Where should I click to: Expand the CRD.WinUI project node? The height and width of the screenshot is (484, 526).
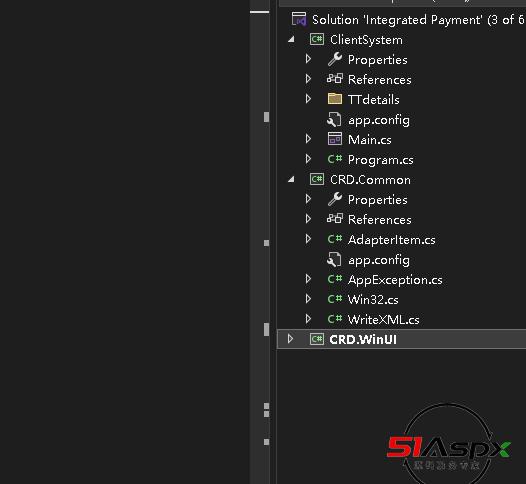point(291,339)
